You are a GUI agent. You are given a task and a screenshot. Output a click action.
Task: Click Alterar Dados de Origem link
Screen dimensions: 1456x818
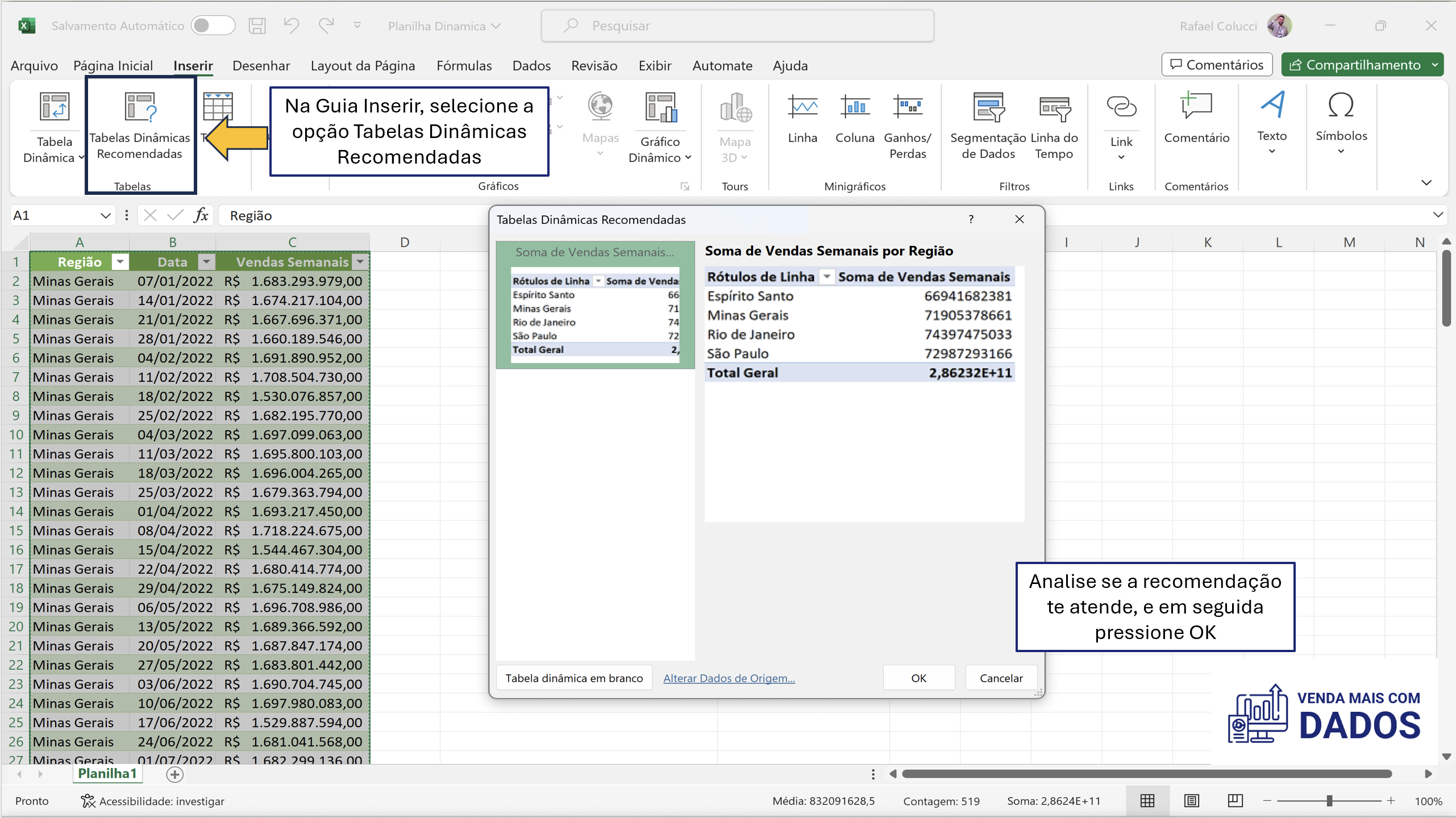click(729, 678)
